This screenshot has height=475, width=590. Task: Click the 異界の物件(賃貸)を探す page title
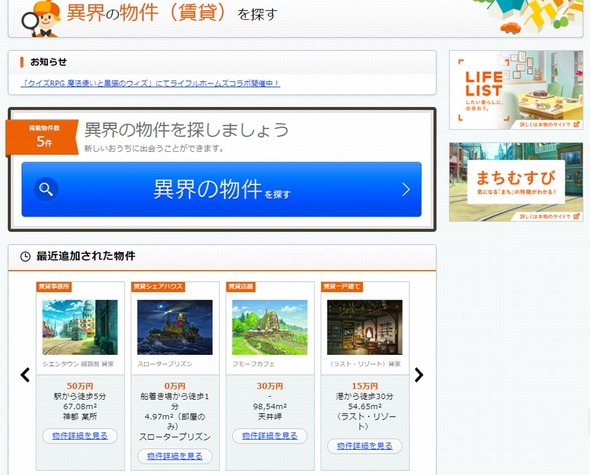(172, 13)
